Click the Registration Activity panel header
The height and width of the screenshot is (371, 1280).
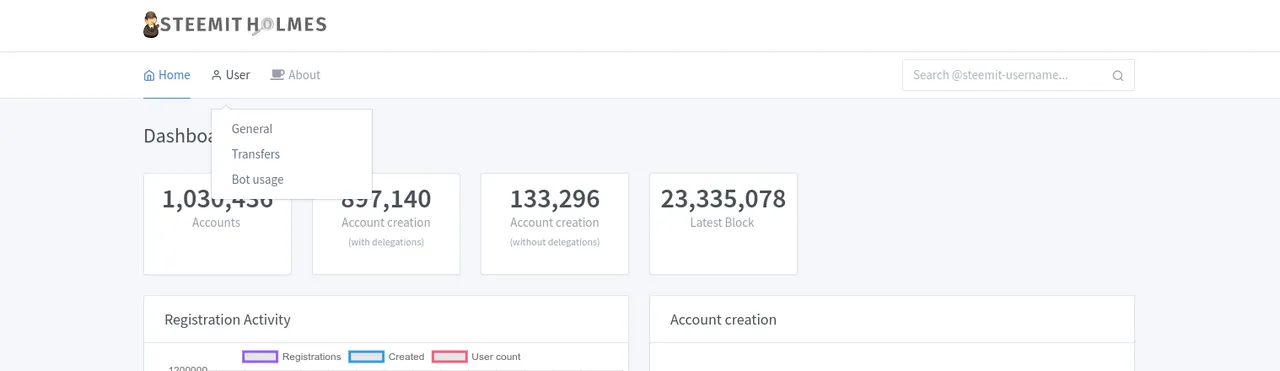click(x=386, y=320)
